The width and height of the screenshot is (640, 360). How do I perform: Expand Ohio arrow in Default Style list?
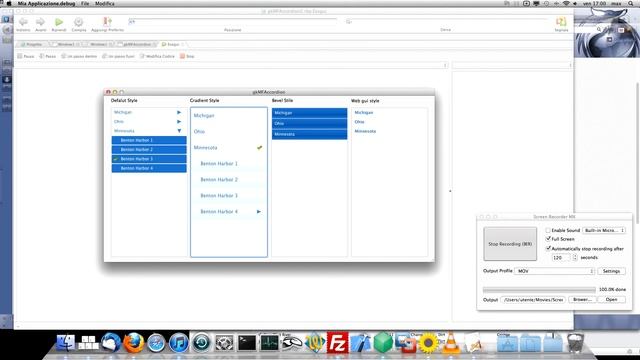coord(179,121)
